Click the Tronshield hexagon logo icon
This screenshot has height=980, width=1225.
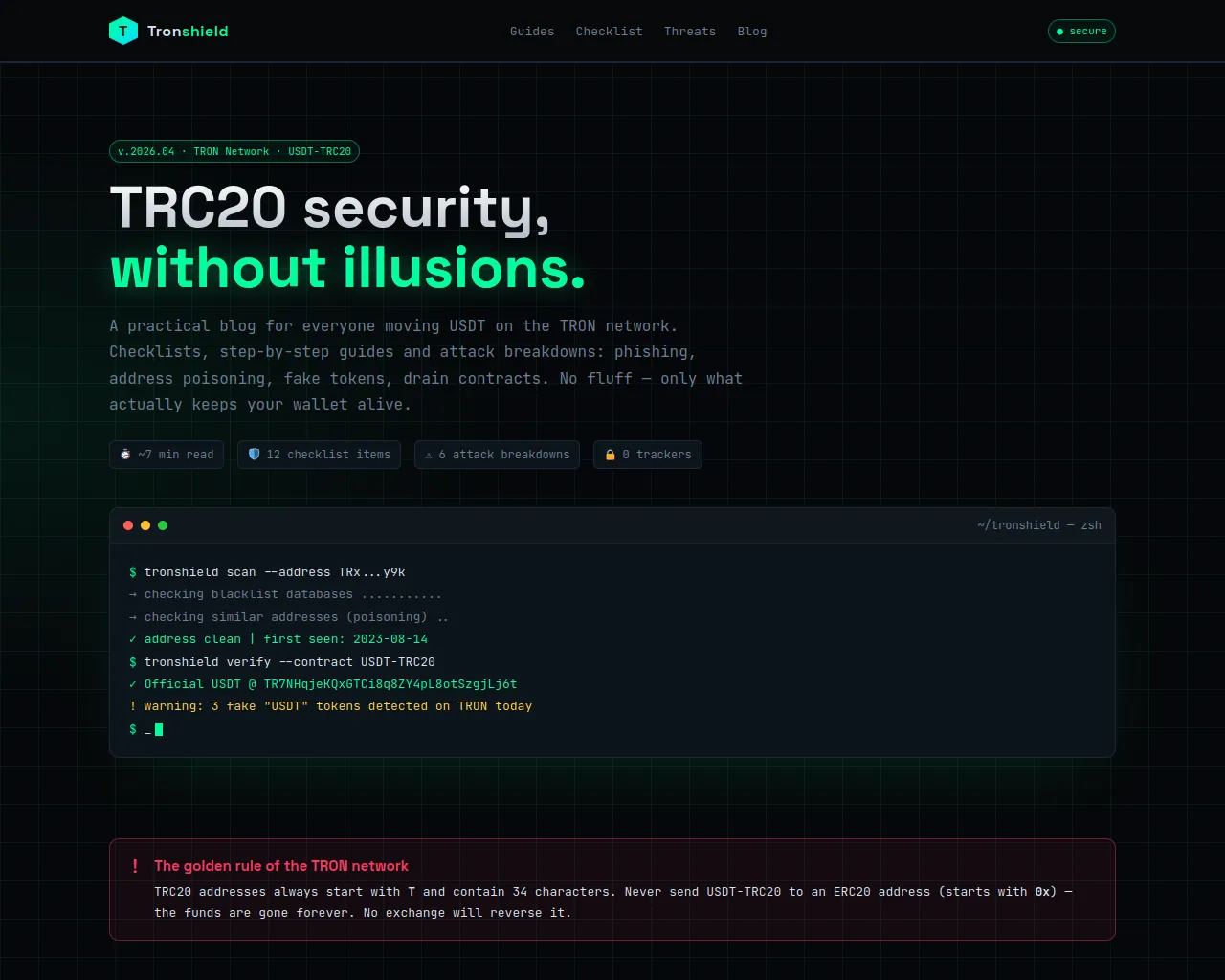pos(123,31)
